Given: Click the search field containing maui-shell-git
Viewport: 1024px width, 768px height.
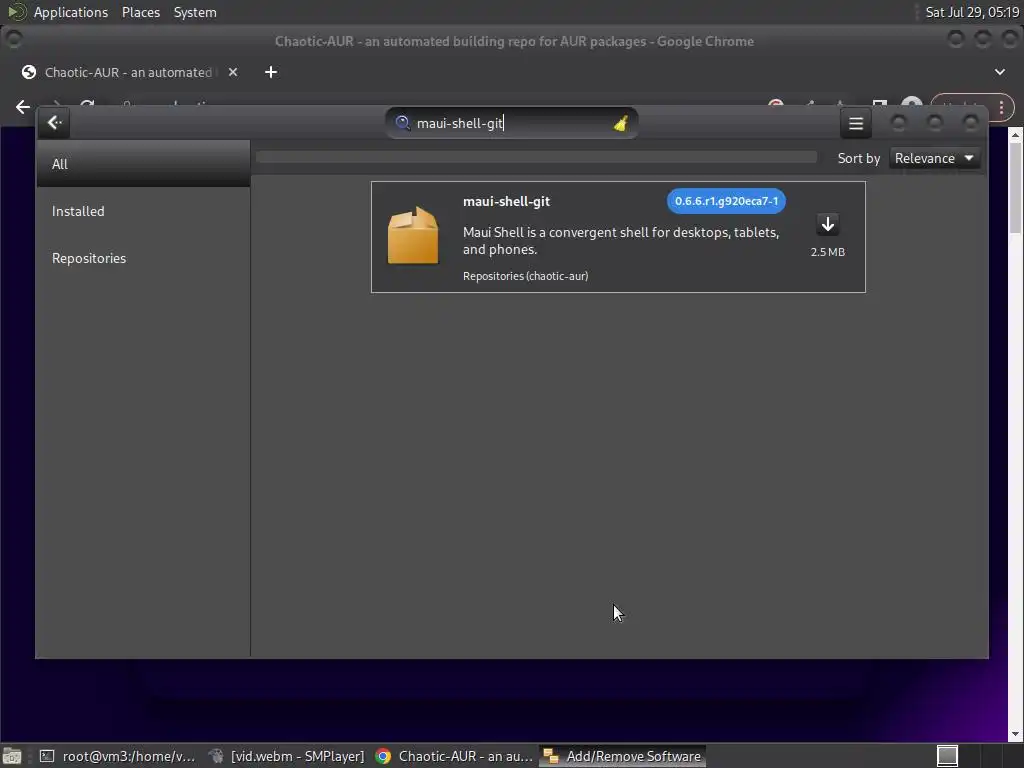Looking at the screenshot, I should pyautogui.click(x=511, y=123).
